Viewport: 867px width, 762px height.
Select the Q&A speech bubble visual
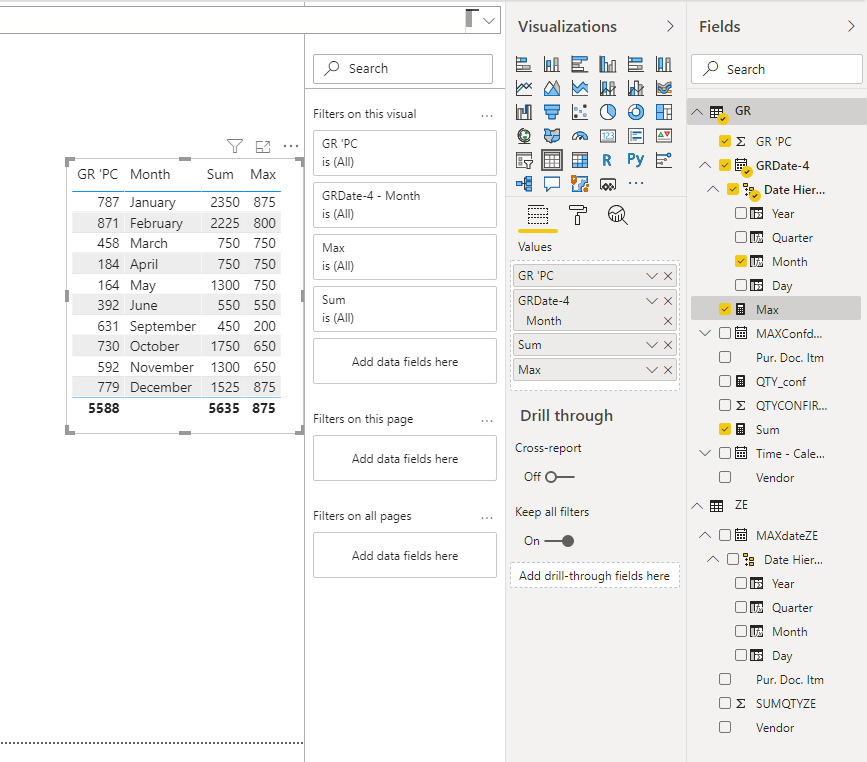point(552,184)
